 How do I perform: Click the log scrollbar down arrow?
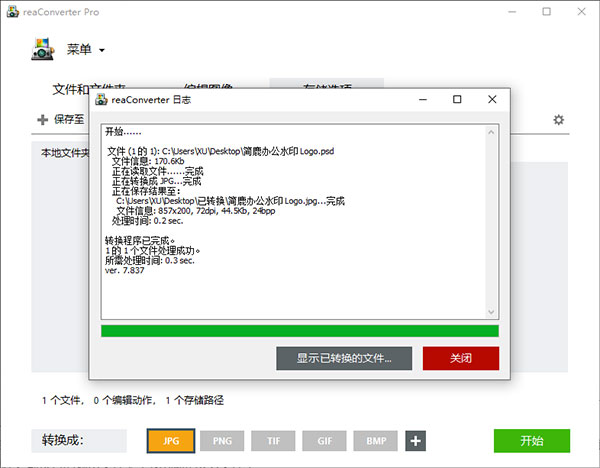point(491,312)
